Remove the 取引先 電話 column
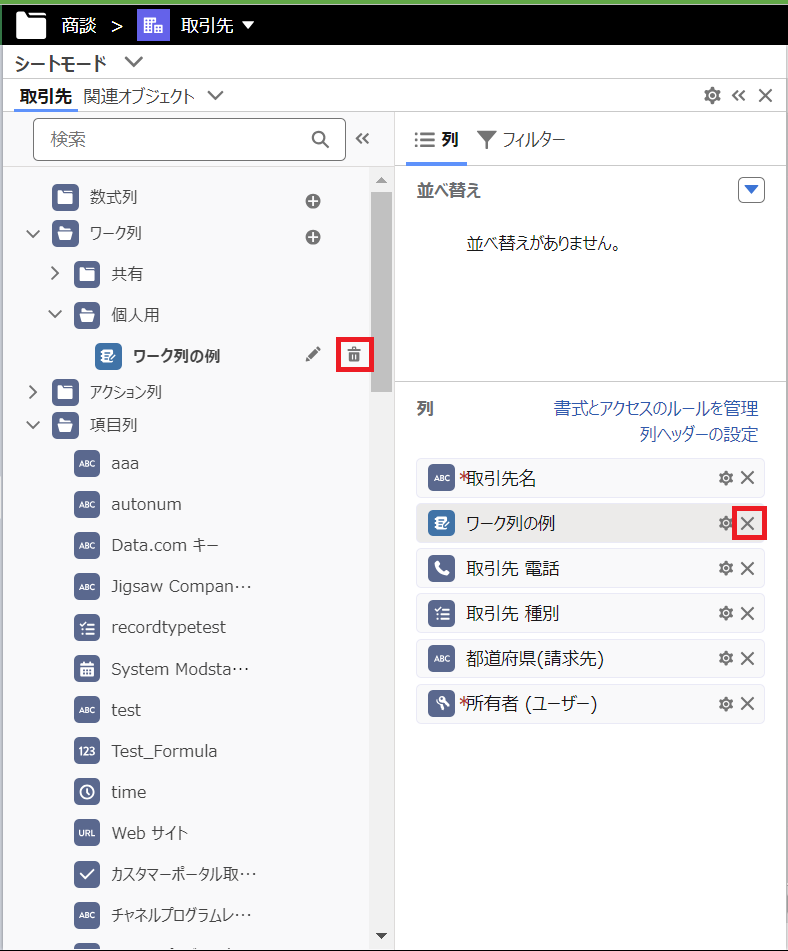The image size is (788, 951). pos(747,568)
